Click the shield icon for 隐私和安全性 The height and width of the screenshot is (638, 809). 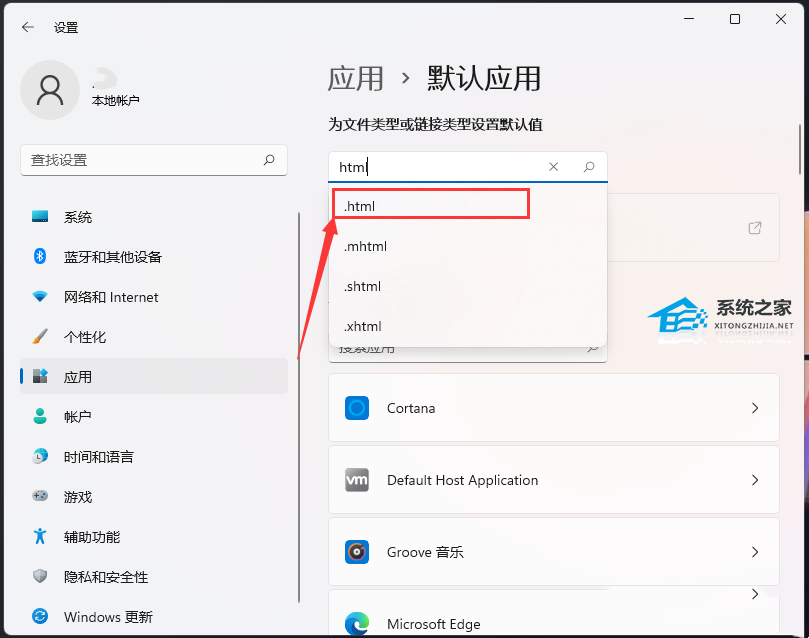[40, 576]
